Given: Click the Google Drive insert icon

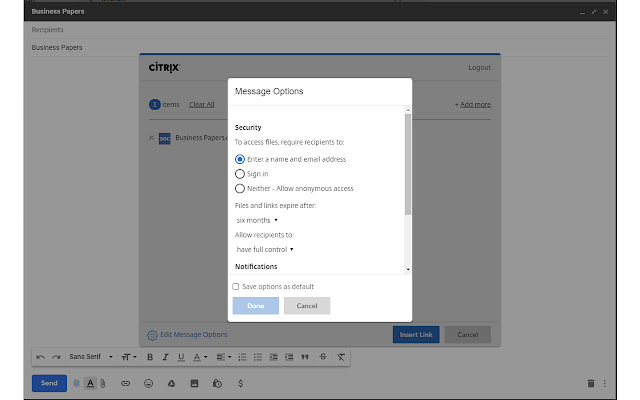Looking at the screenshot, I should [x=171, y=383].
